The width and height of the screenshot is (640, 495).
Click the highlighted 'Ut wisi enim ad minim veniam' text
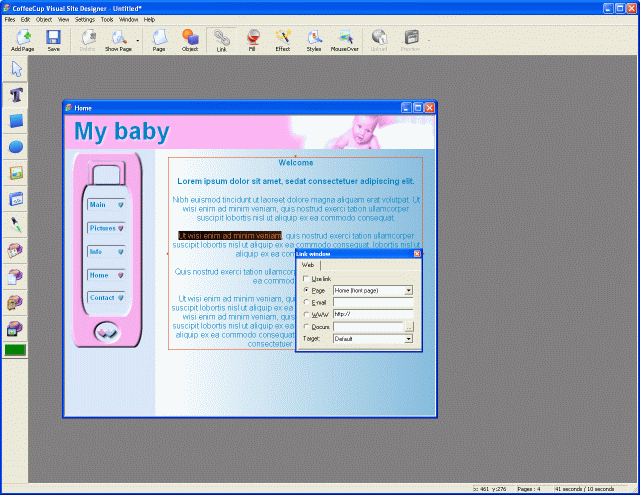[x=230, y=235]
